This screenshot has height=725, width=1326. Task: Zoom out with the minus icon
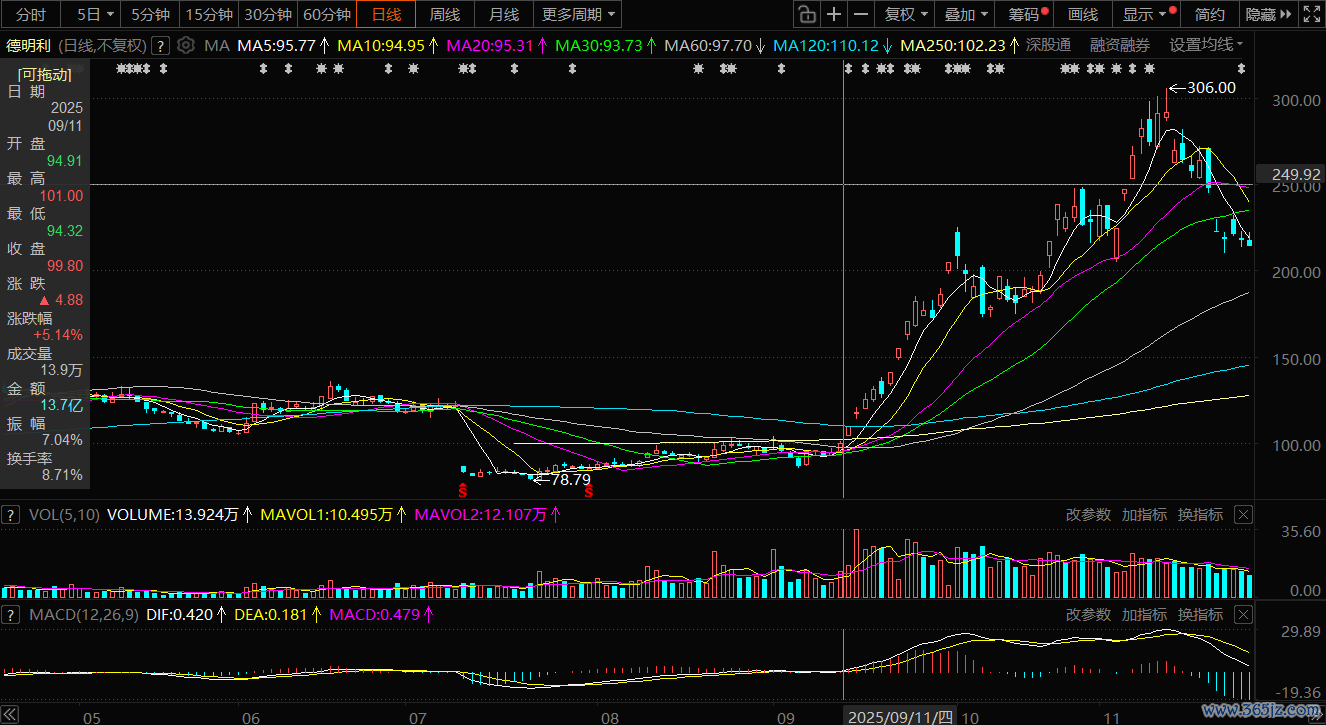[x=860, y=14]
